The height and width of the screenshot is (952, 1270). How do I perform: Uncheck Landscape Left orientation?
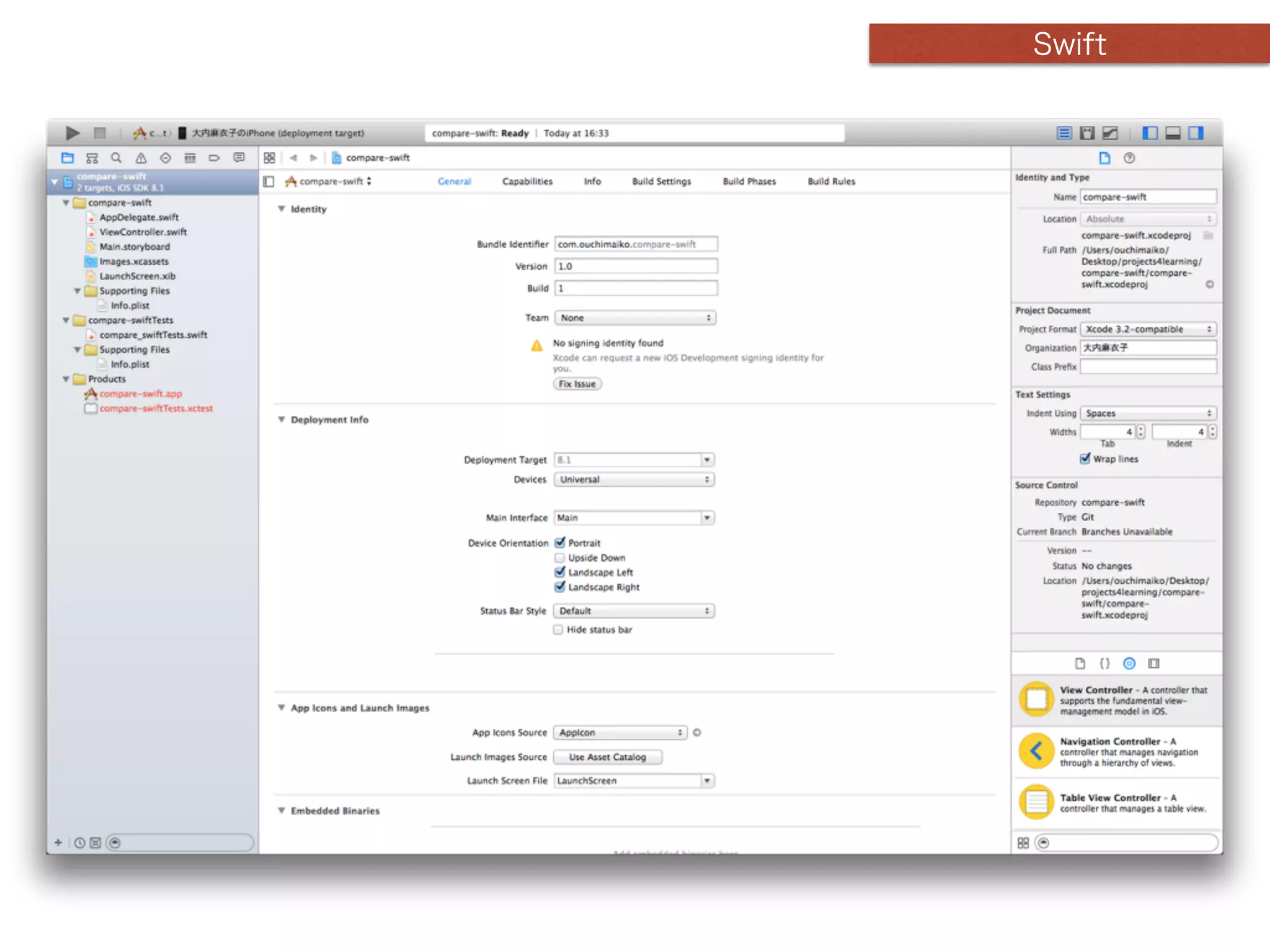[560, 572]
